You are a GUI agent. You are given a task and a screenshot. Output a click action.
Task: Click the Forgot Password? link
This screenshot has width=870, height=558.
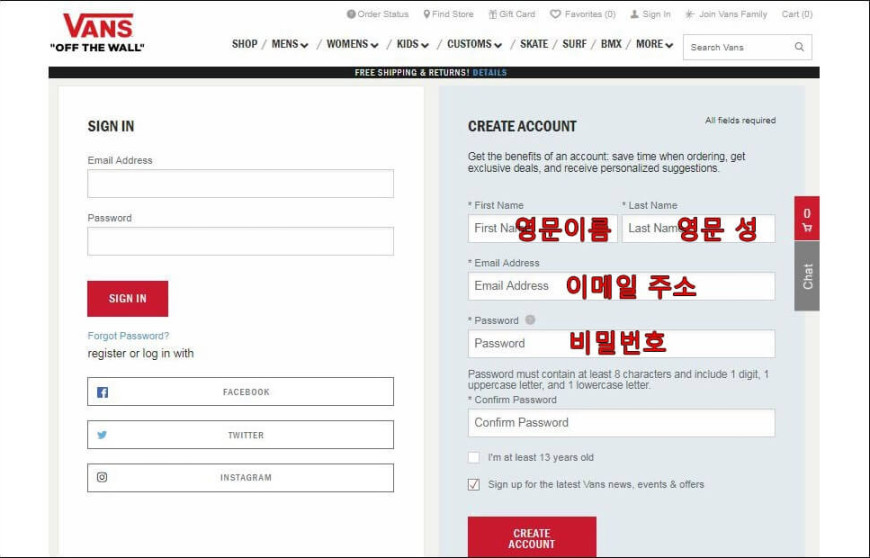pyautogui.click(x=128, y=336)
